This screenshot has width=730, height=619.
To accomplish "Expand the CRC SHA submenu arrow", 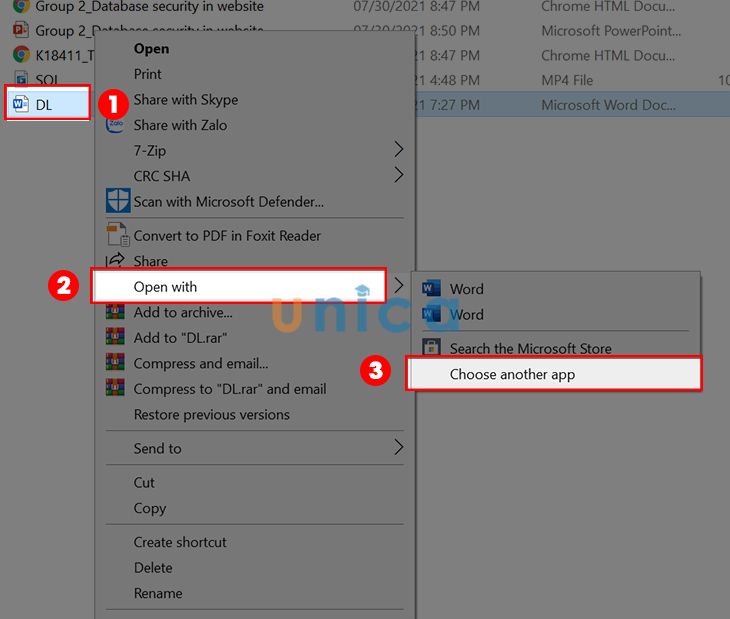I will point(399,175).
